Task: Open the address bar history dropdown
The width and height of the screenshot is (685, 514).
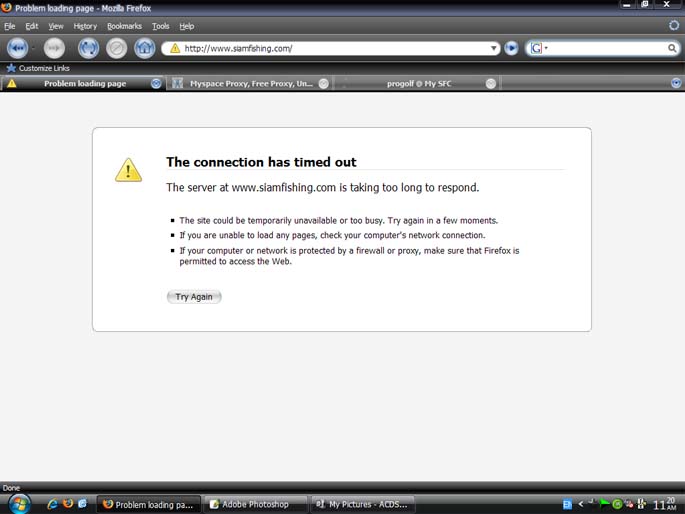Action: [x=493, y=48]
